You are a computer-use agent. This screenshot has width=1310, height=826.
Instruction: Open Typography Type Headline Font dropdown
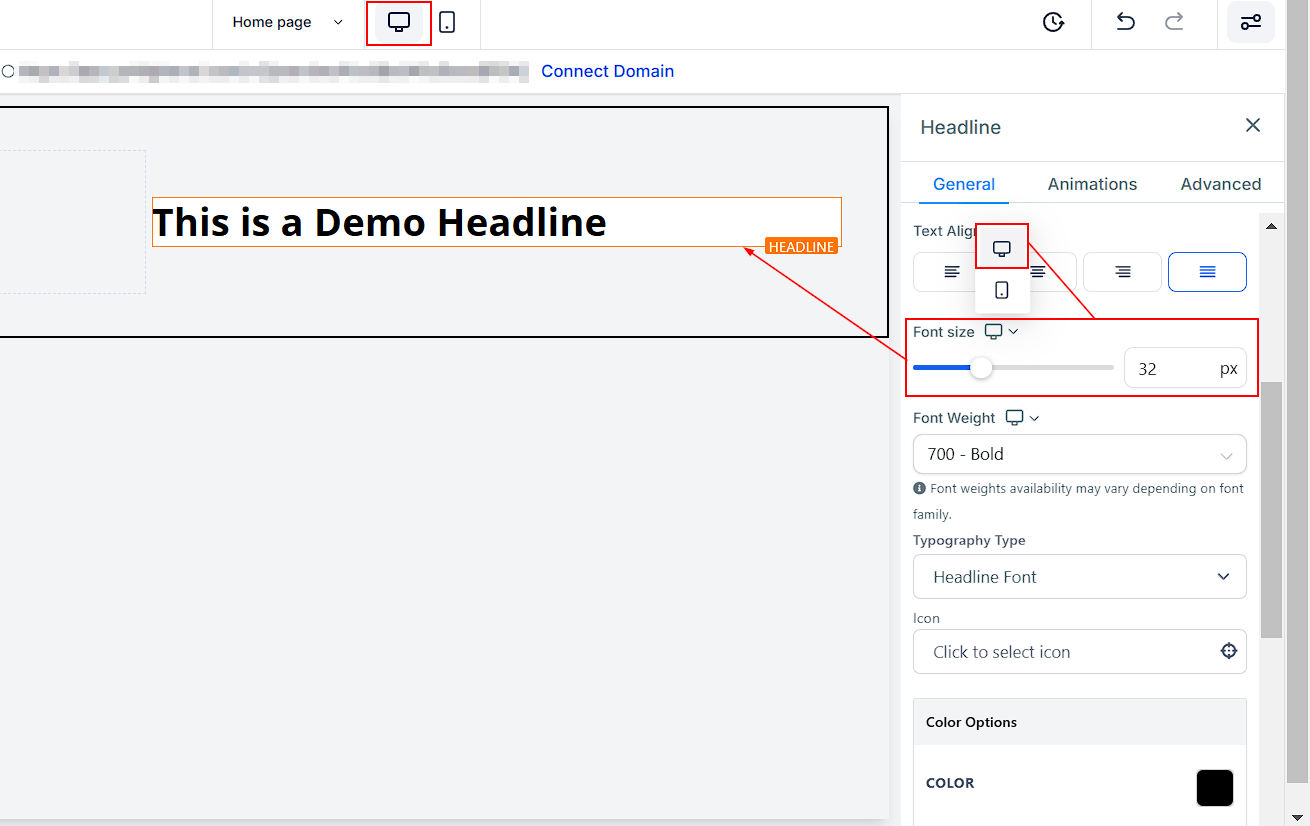tap(1080, 577)
